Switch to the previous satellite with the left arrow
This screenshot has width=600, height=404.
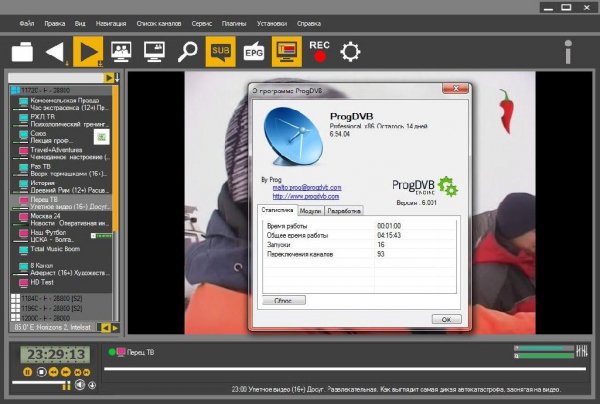point(105,327)
